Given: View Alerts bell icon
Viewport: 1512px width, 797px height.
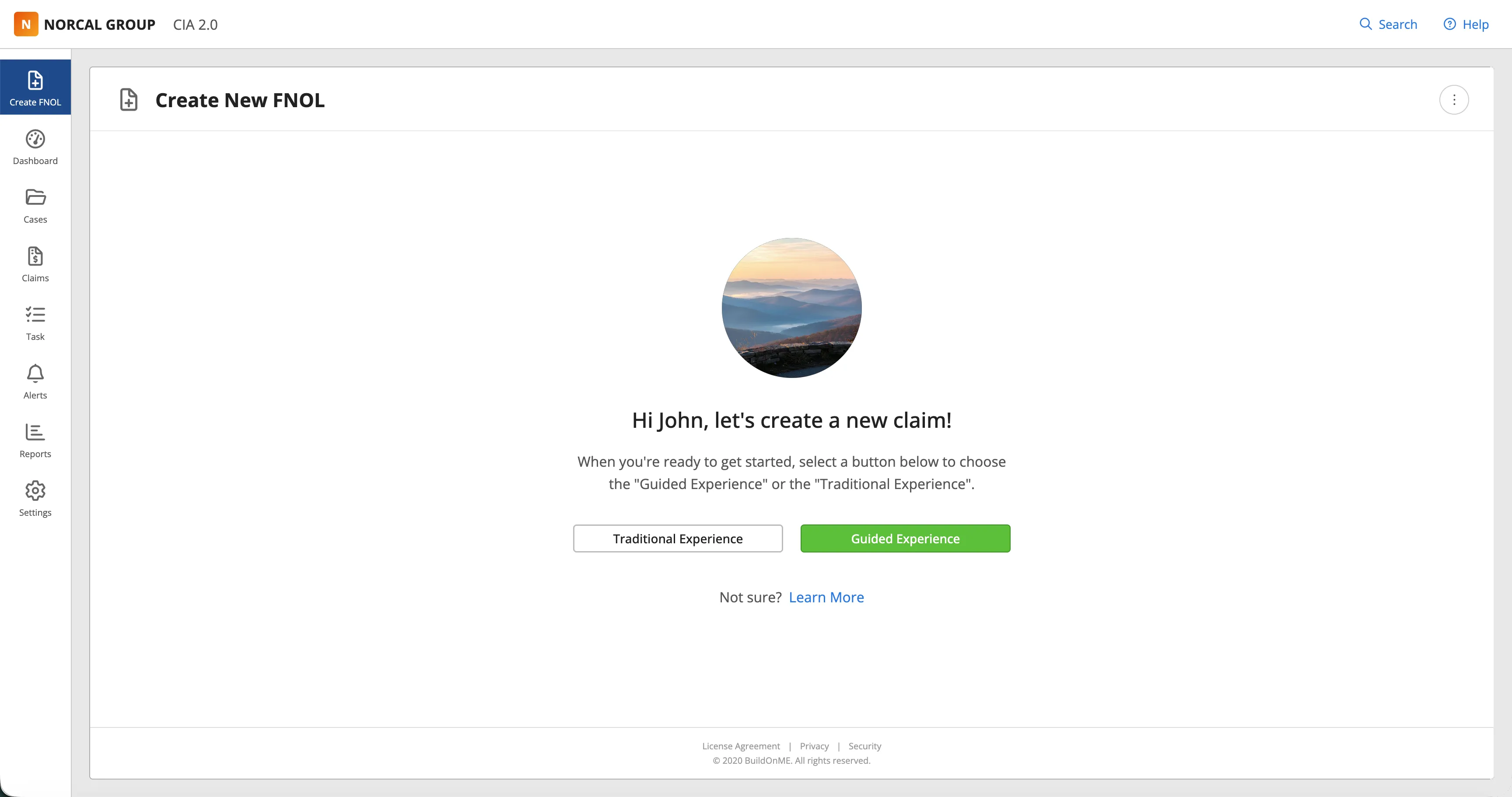Looking at the screenshot, I should tap(35, 374).
